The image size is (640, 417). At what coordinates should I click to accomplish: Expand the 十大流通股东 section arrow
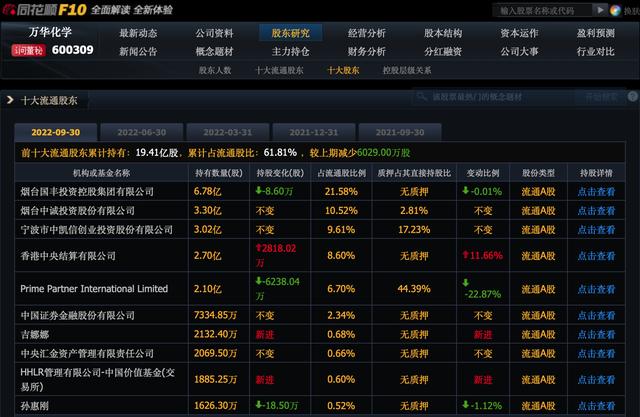click(x=10, y=100)
